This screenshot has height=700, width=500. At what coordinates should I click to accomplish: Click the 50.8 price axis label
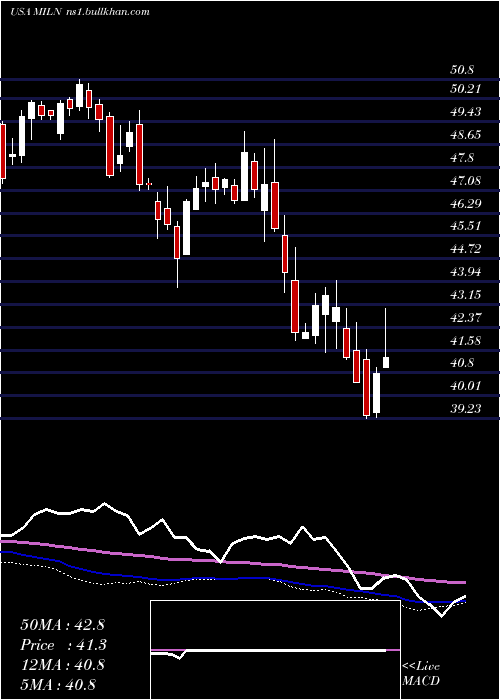click(462, 70)
